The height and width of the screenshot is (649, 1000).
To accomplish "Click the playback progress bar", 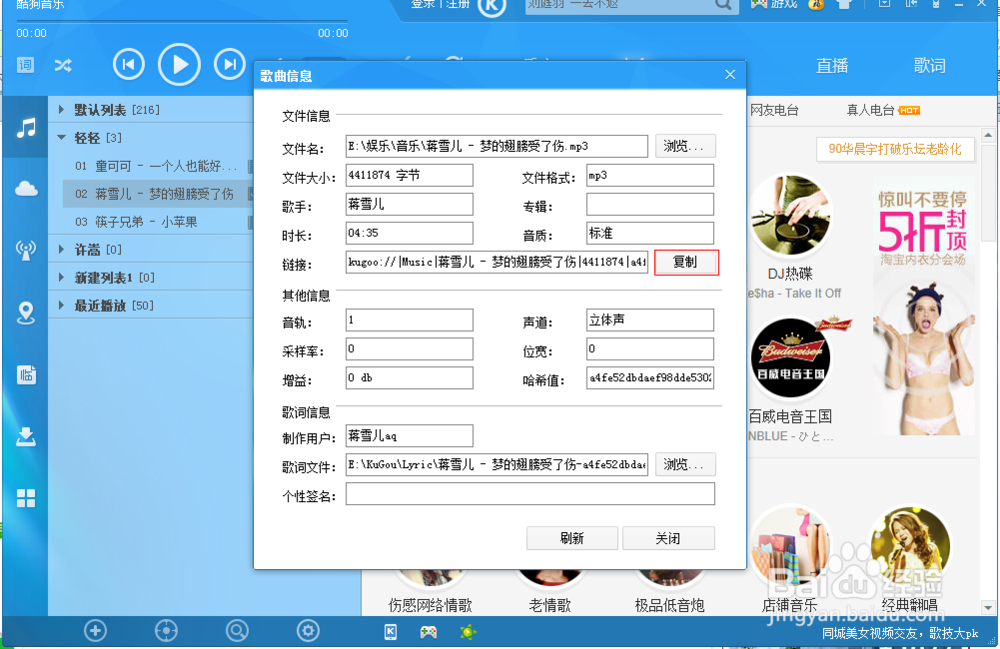I will click(x=182, y=21).
